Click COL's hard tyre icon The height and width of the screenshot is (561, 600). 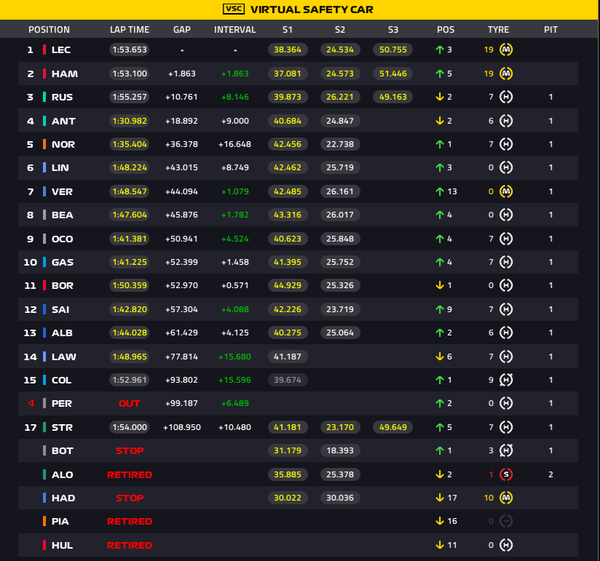[506, 380]
